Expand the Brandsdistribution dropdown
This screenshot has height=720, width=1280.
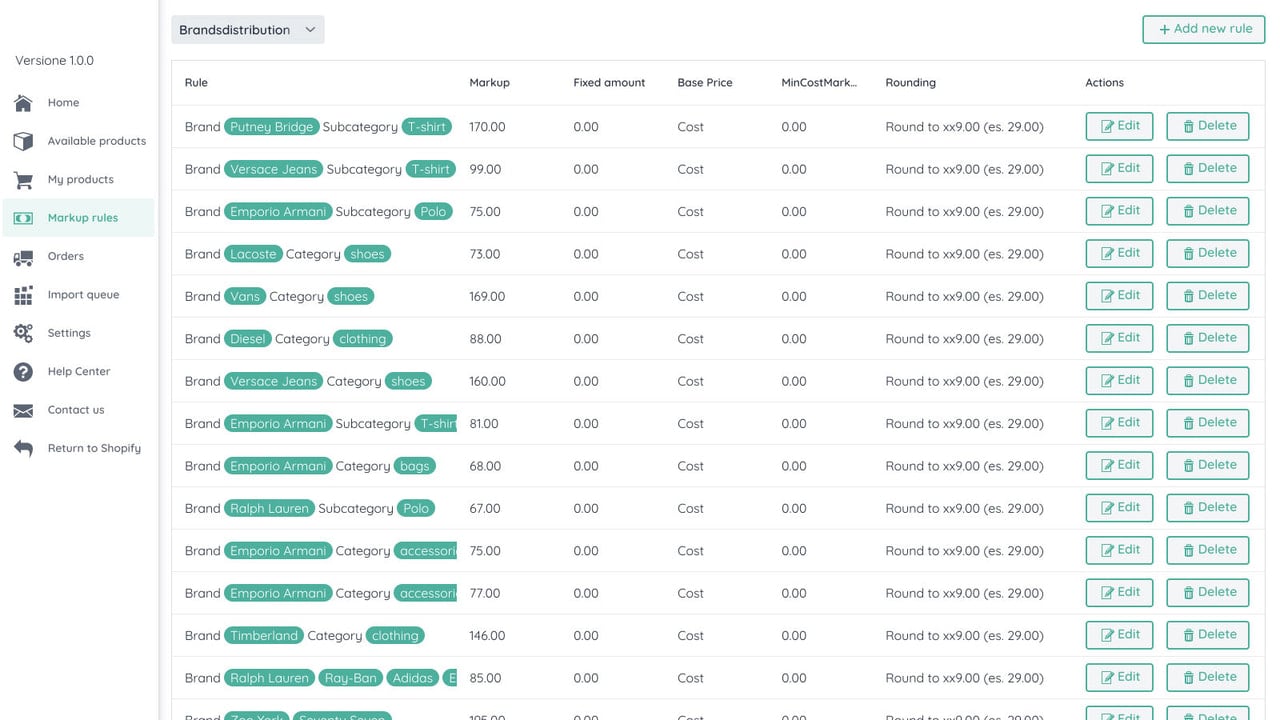point(248,30)
